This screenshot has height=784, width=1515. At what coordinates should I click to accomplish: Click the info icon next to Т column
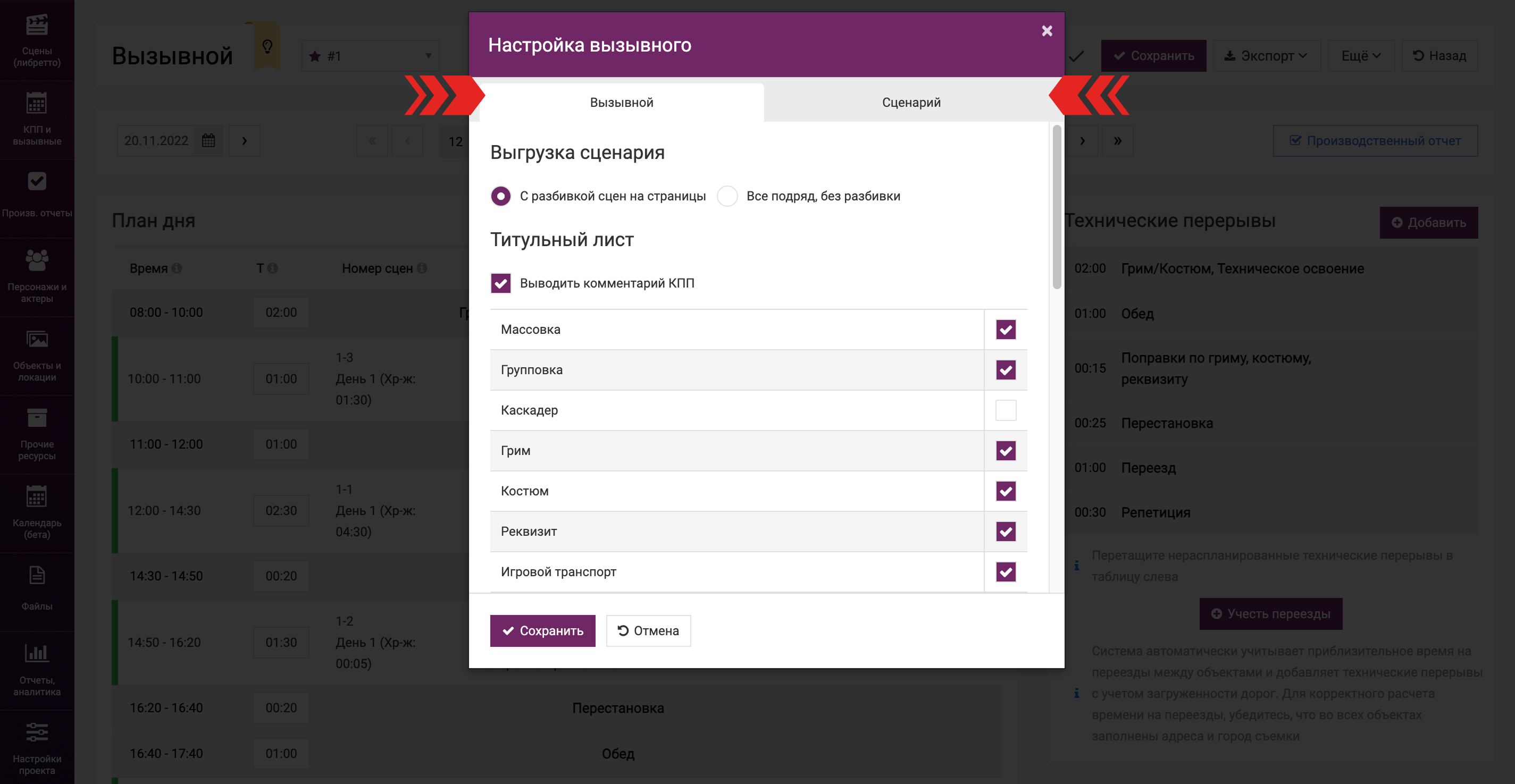point(272,268)
